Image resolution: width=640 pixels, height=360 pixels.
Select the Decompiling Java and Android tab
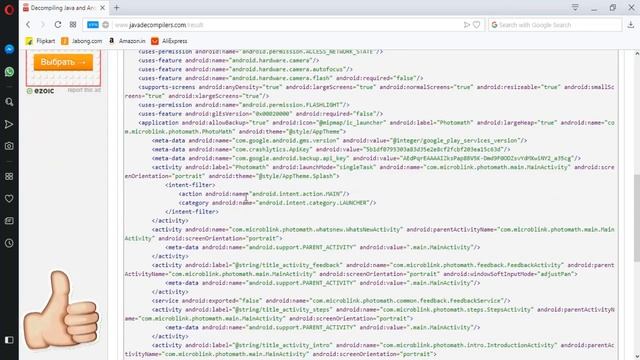pyautogui.click(x=63, y=8)
